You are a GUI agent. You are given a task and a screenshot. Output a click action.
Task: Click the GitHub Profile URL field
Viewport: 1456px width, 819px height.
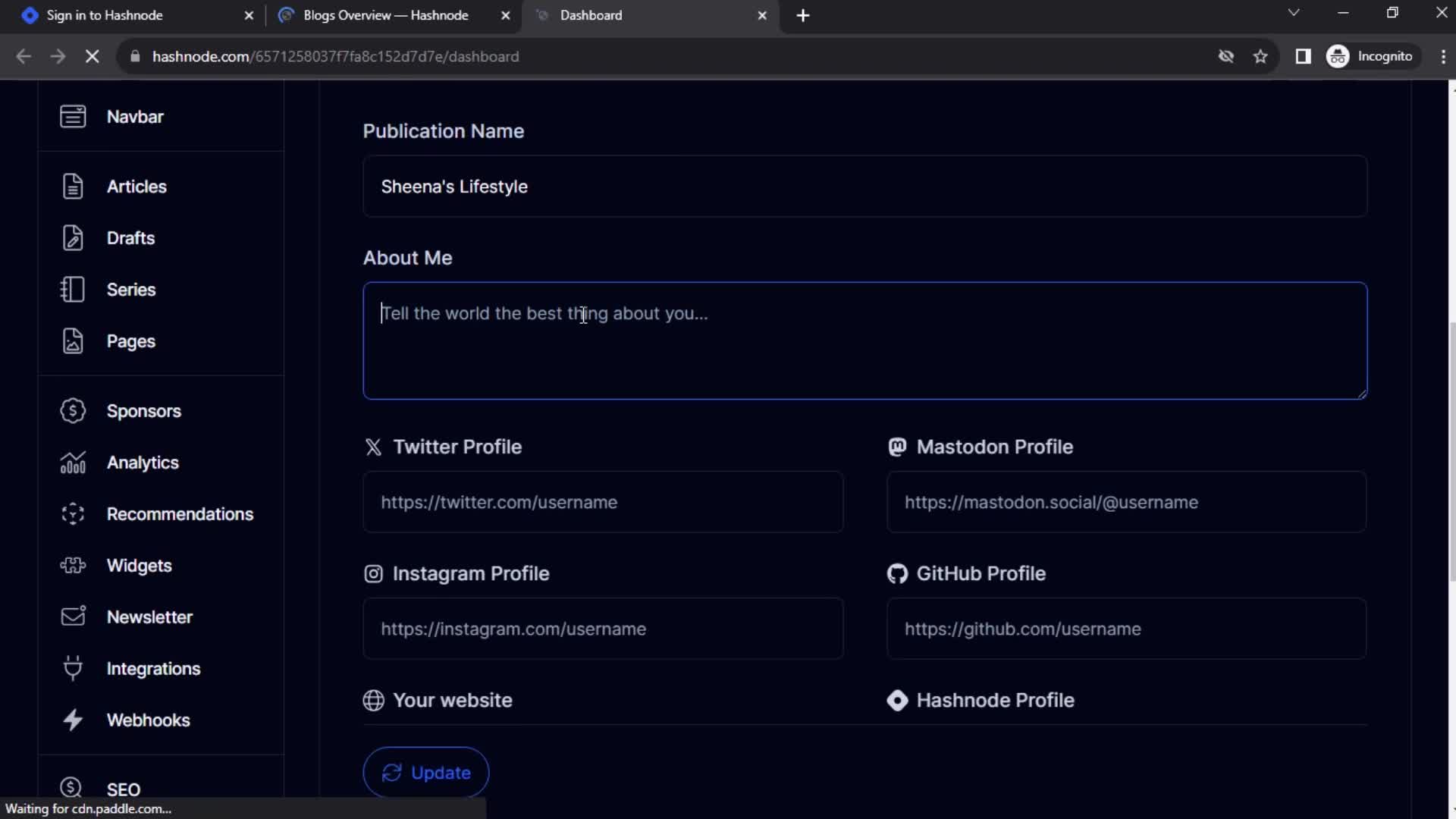1126,629
